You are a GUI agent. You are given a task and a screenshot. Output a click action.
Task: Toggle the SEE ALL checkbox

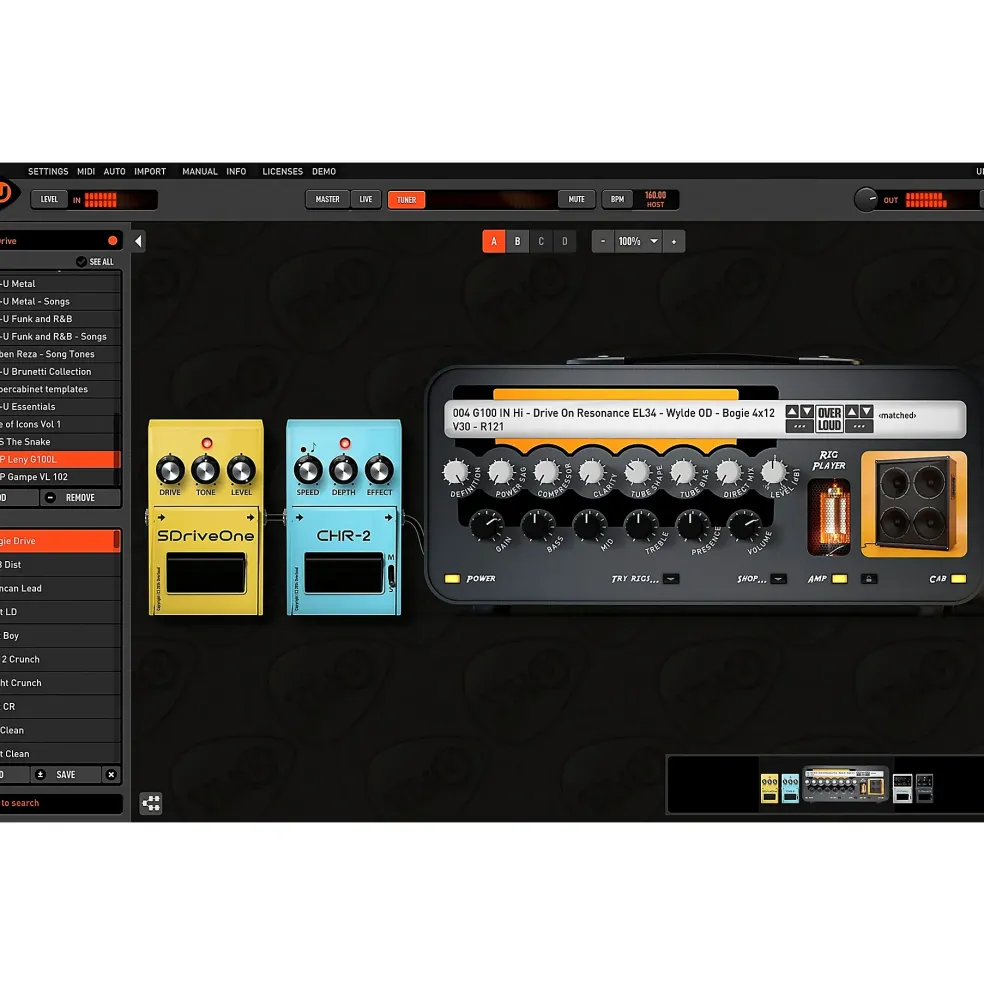[81, 261]
